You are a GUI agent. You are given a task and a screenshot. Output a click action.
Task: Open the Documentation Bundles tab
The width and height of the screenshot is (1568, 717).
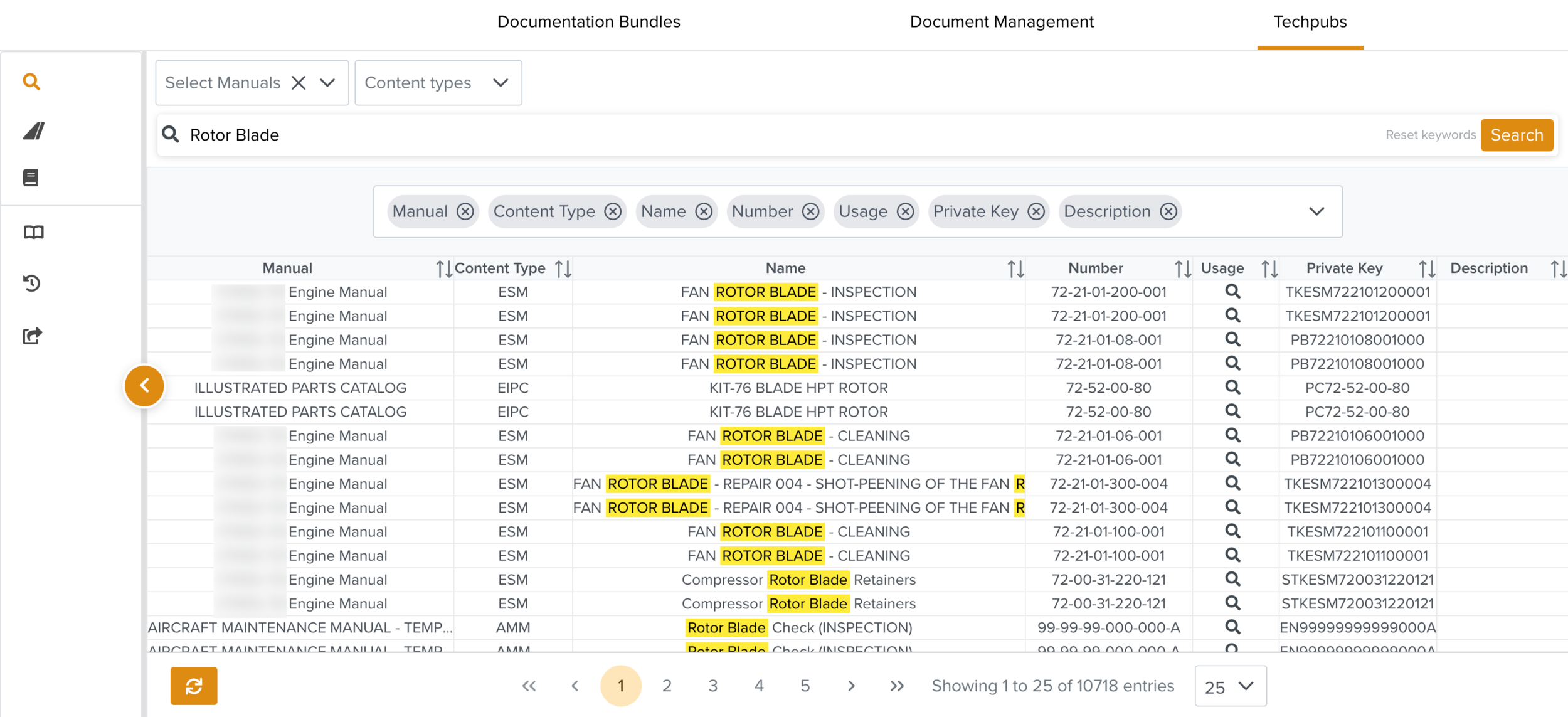[588, 22]
